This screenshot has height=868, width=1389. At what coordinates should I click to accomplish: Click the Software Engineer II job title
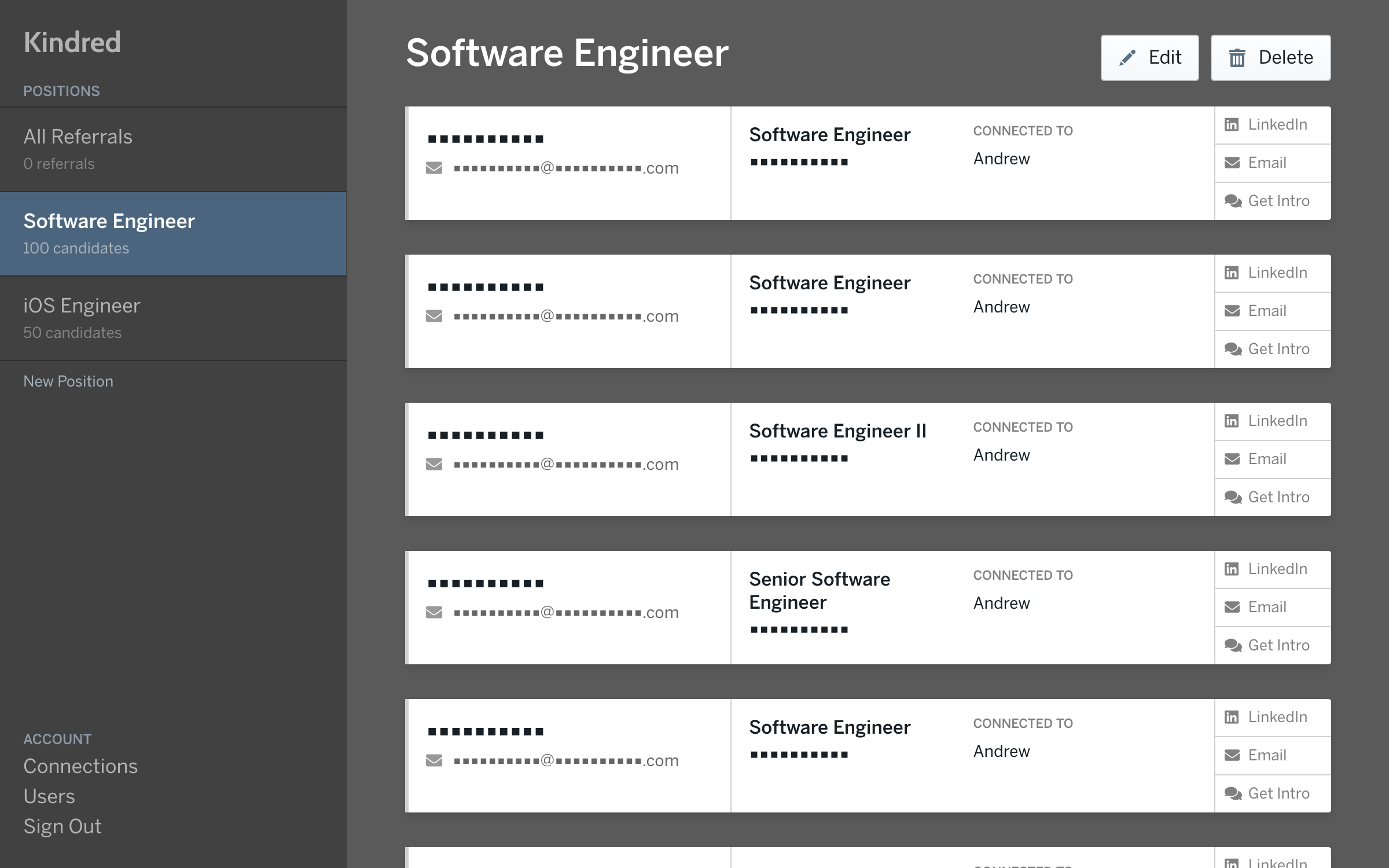coord(838,431)
